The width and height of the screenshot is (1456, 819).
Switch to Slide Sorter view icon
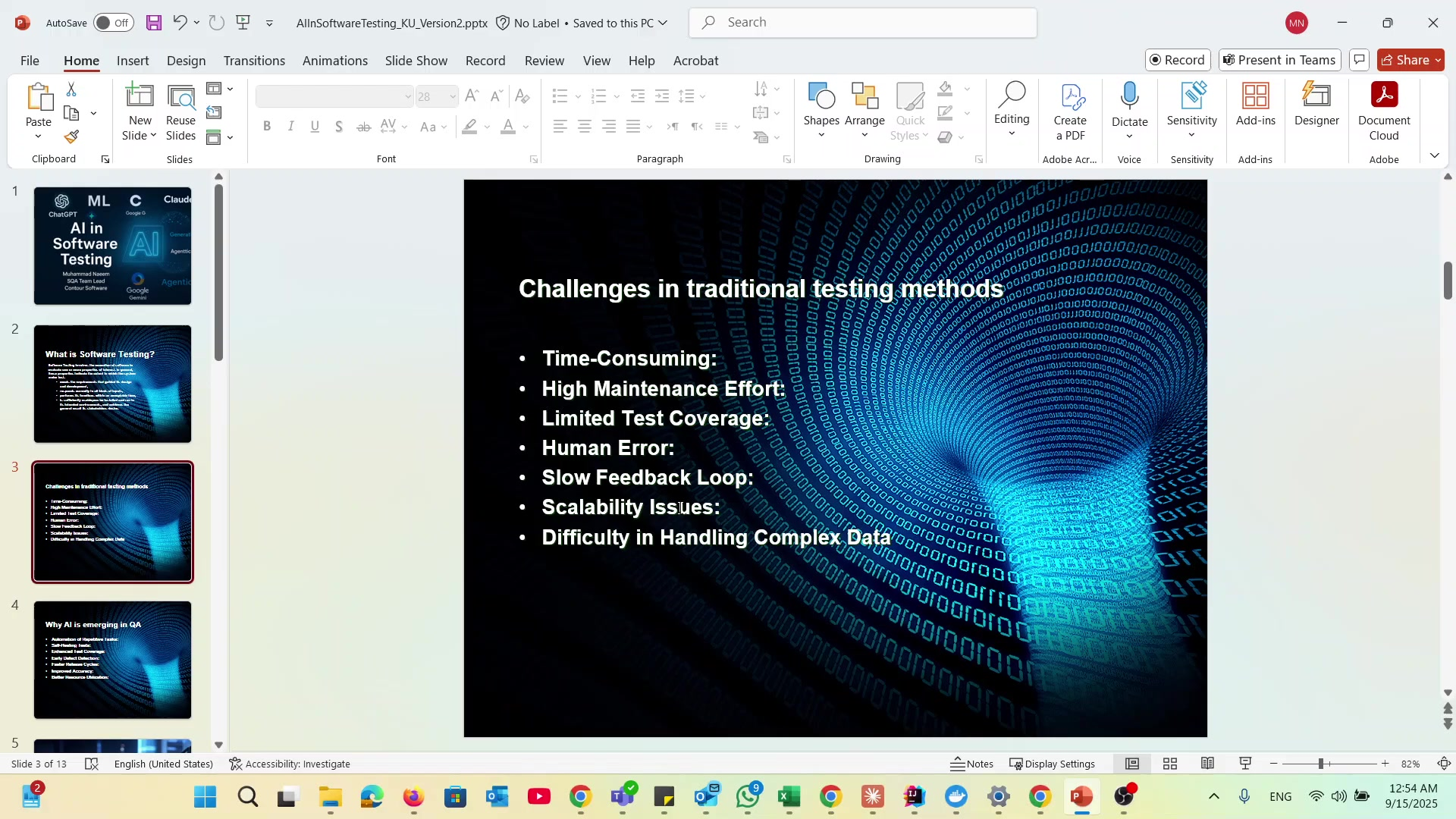(x=1170, y=764)
